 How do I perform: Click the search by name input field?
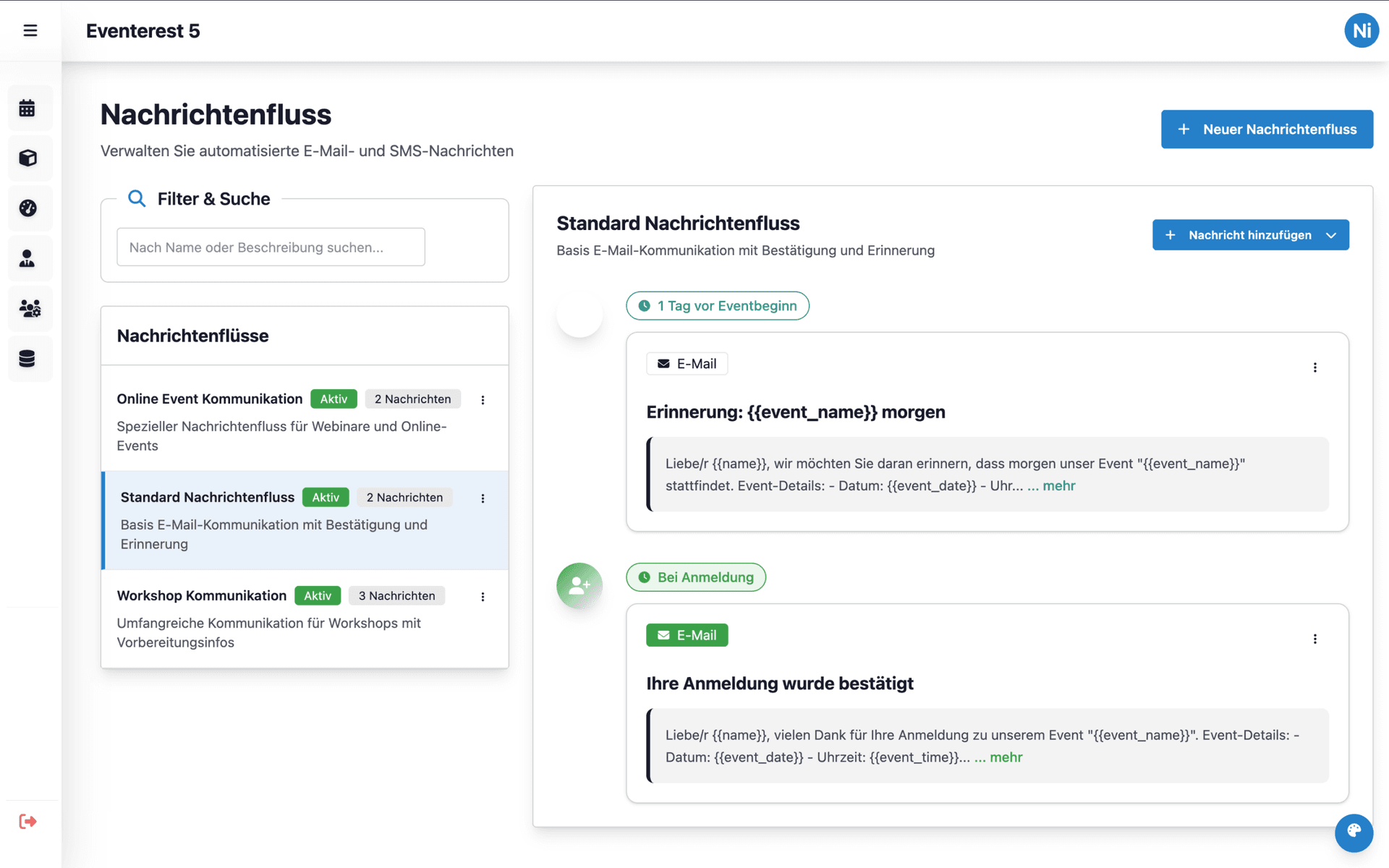coord(271,247)
